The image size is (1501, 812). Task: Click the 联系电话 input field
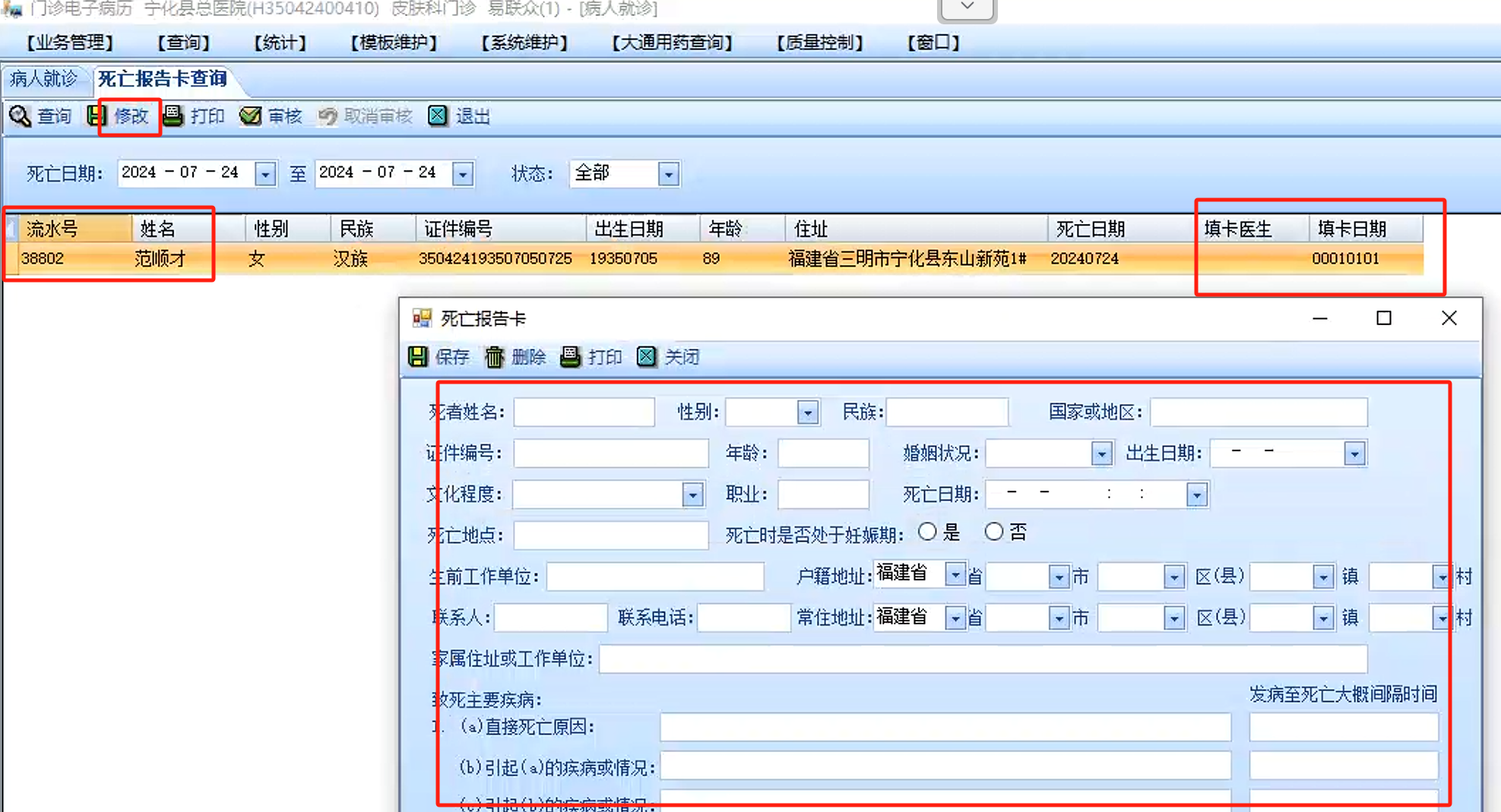744,618
